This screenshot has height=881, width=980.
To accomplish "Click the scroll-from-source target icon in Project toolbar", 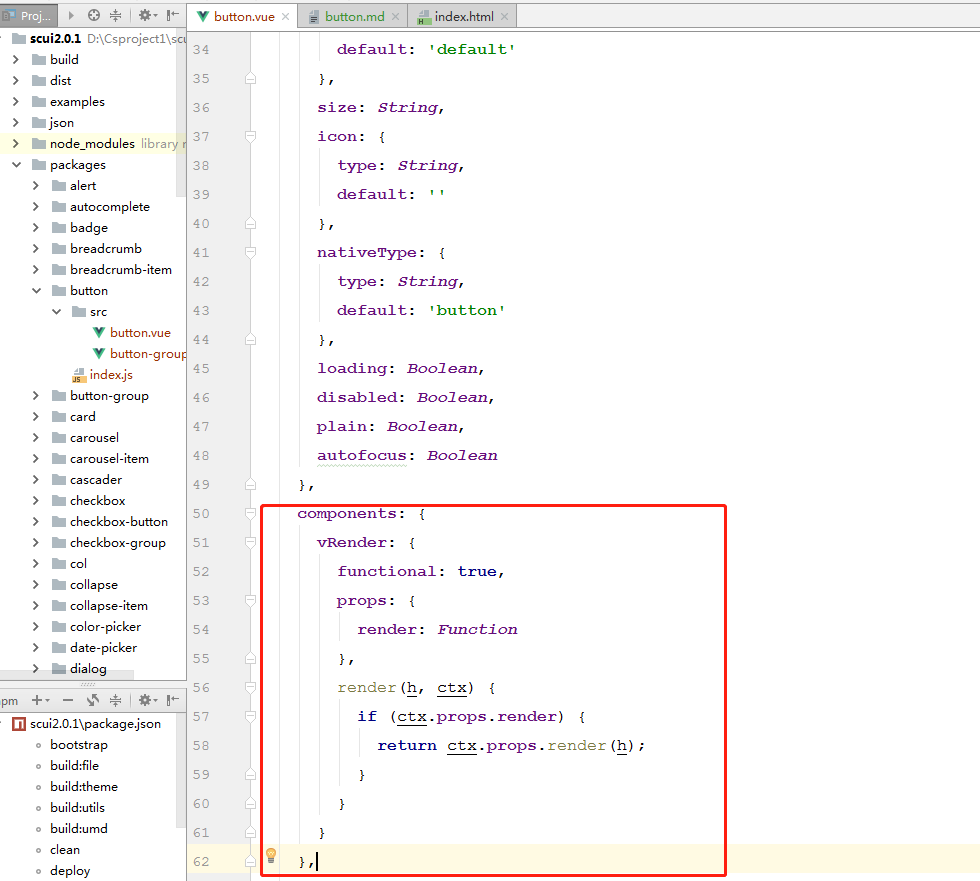I will tap(94, 16).
